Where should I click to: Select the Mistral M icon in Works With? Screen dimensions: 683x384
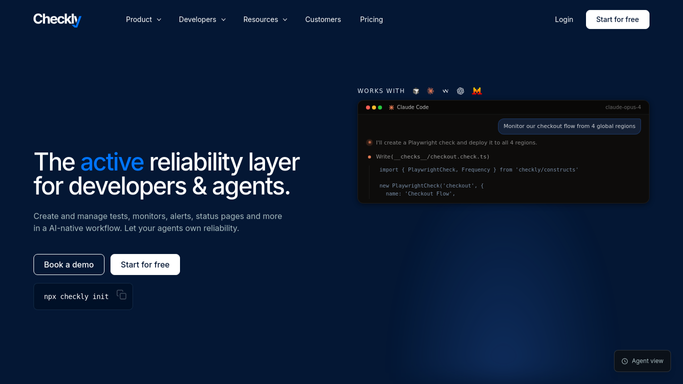point(477,91)
